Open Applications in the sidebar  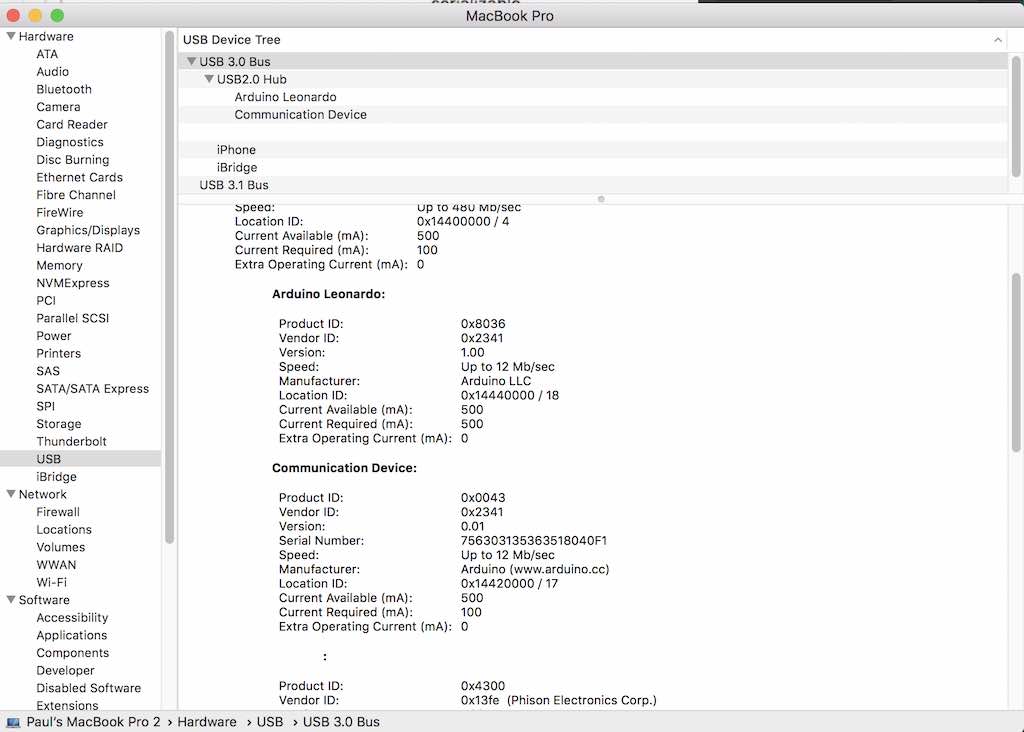(72, 635)
